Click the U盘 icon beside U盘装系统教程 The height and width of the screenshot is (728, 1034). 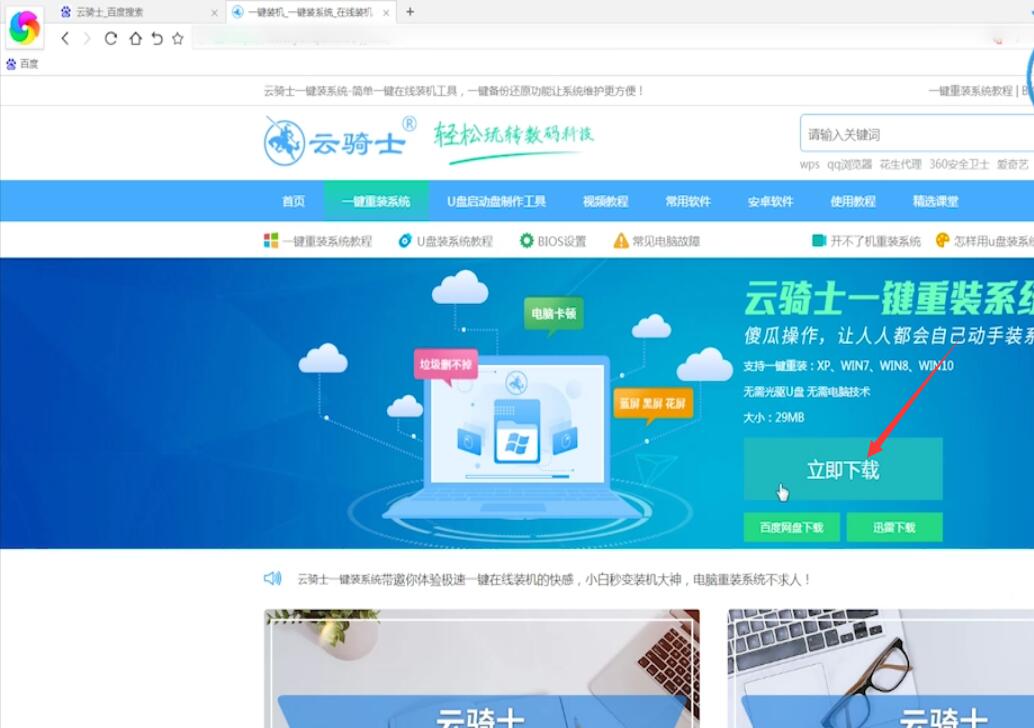[405, 241]
